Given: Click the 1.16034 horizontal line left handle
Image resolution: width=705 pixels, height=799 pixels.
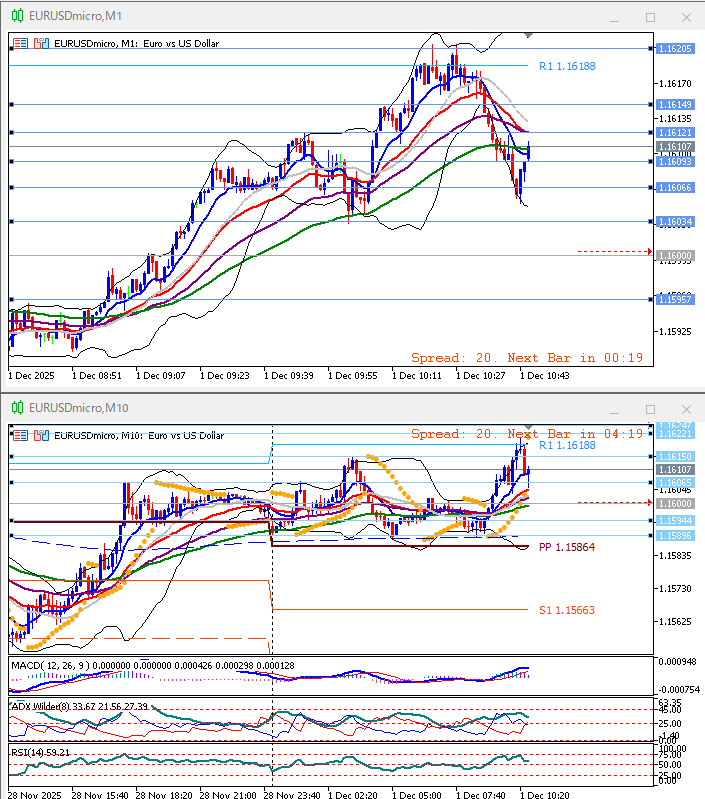Looking at the screenshot, I should click(10, 221).
